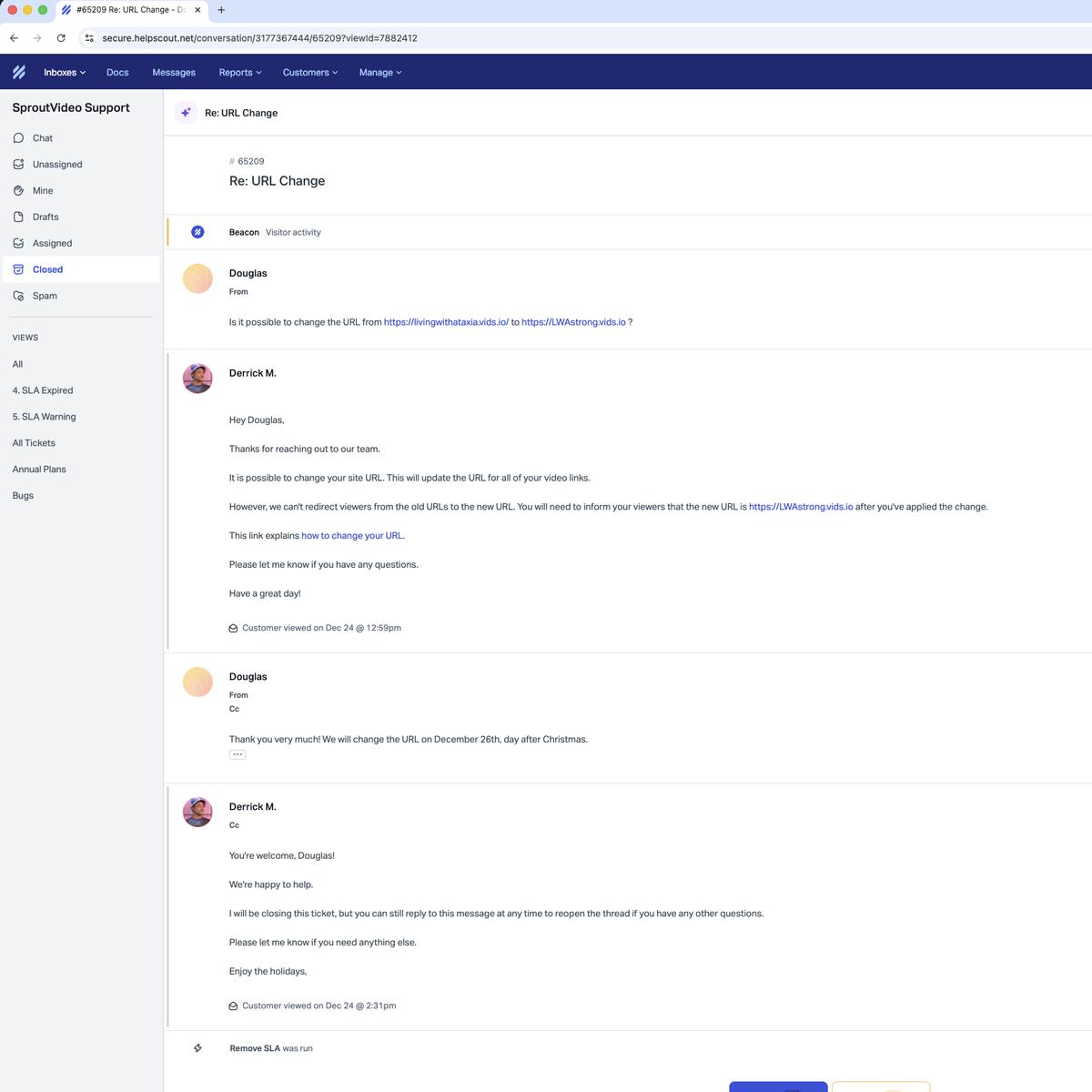Viewport: 1092px width, 1092px height.
Task: Click 'Customer viewed on Dec 24 @ 2:31pm' text
Action: coord(318,1006)
